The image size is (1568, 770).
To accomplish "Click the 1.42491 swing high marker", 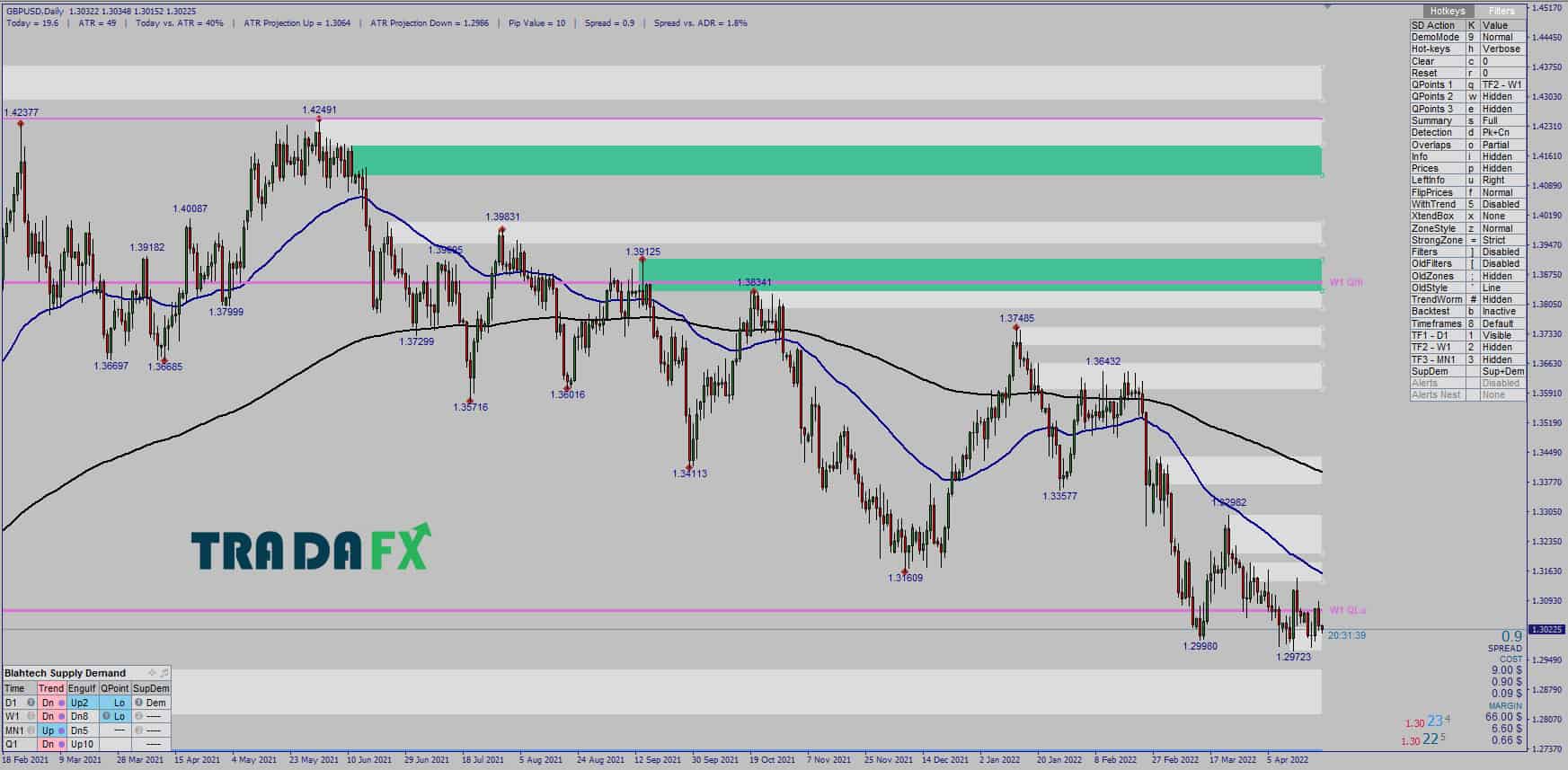I will [318, 119].
